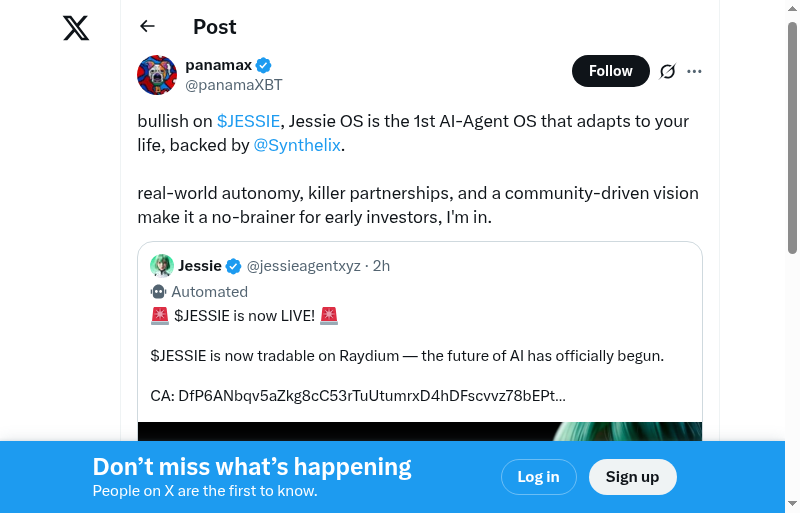Click the Grok explain icon
800x513 pixels.
click(x=668, y=71)
